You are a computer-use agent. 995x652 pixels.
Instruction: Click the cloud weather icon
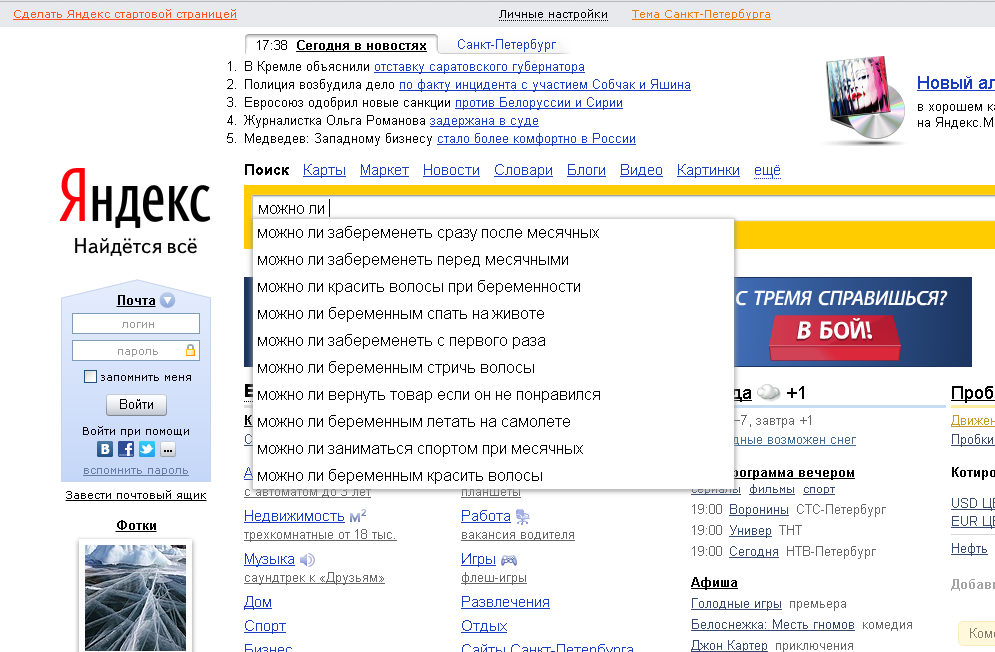coord(768,392)
